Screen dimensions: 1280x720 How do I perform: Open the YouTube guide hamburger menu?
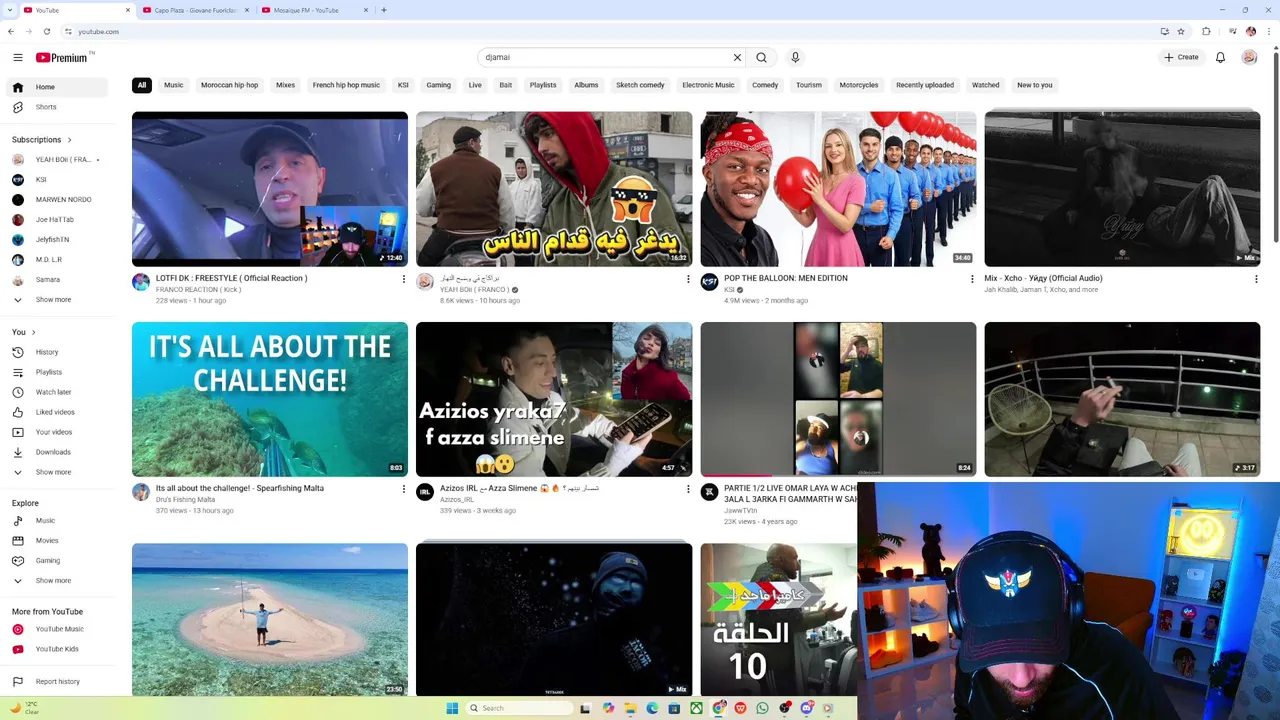(x=17, y=57)
